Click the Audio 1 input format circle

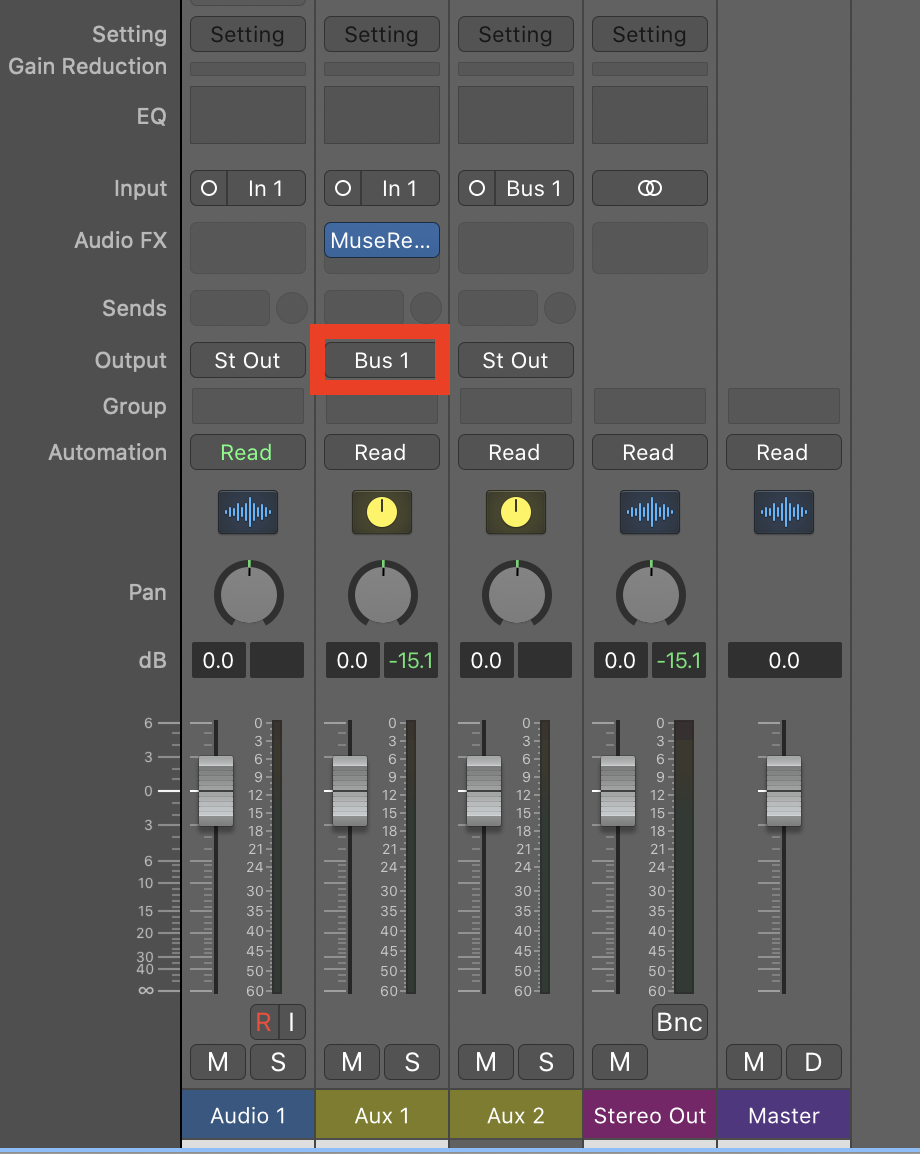(x=209, y=188)
